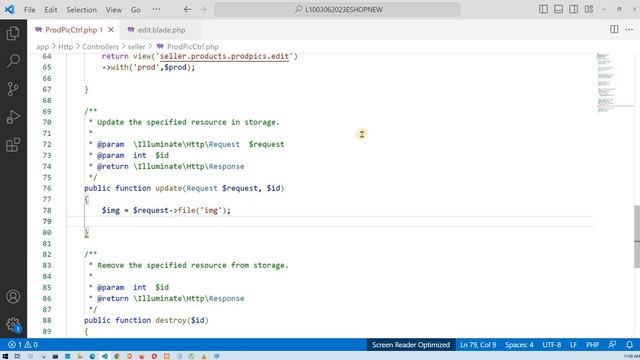
Task: Click the vertical editor scrollbar thumb
Action: 637,237
